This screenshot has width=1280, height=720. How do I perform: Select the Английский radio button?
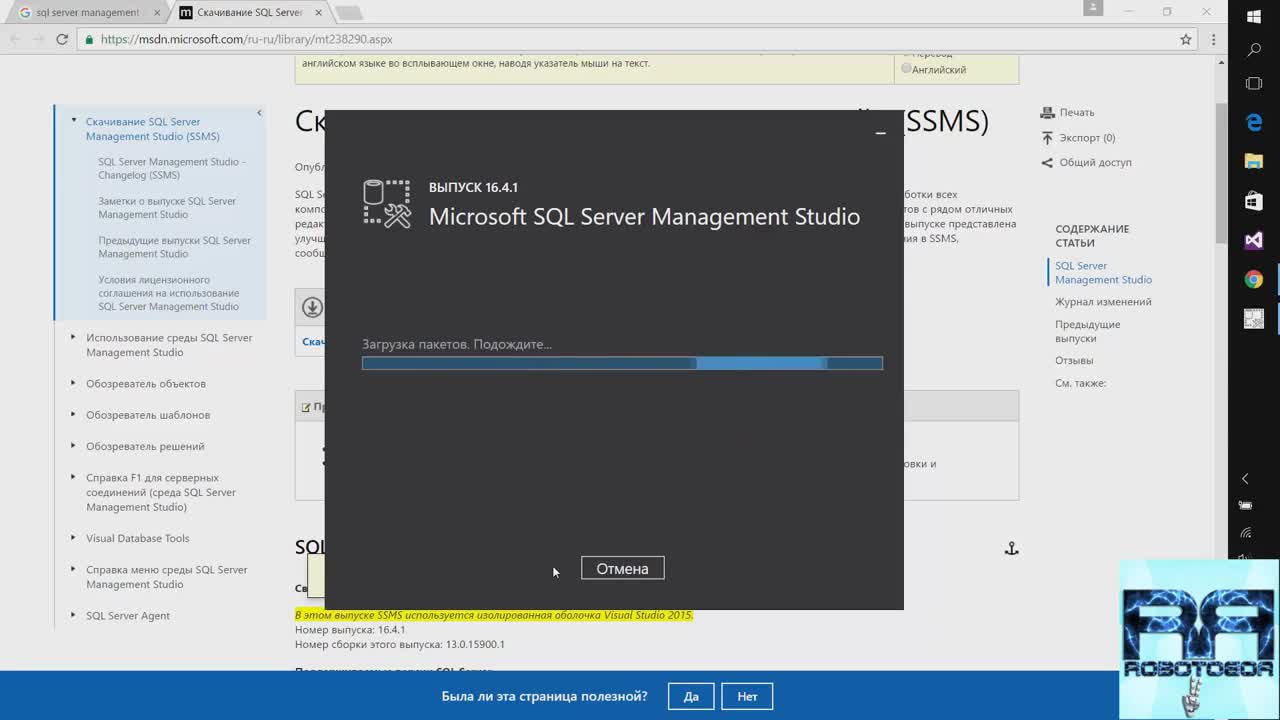pyautogui.click(x=906, y=69)
